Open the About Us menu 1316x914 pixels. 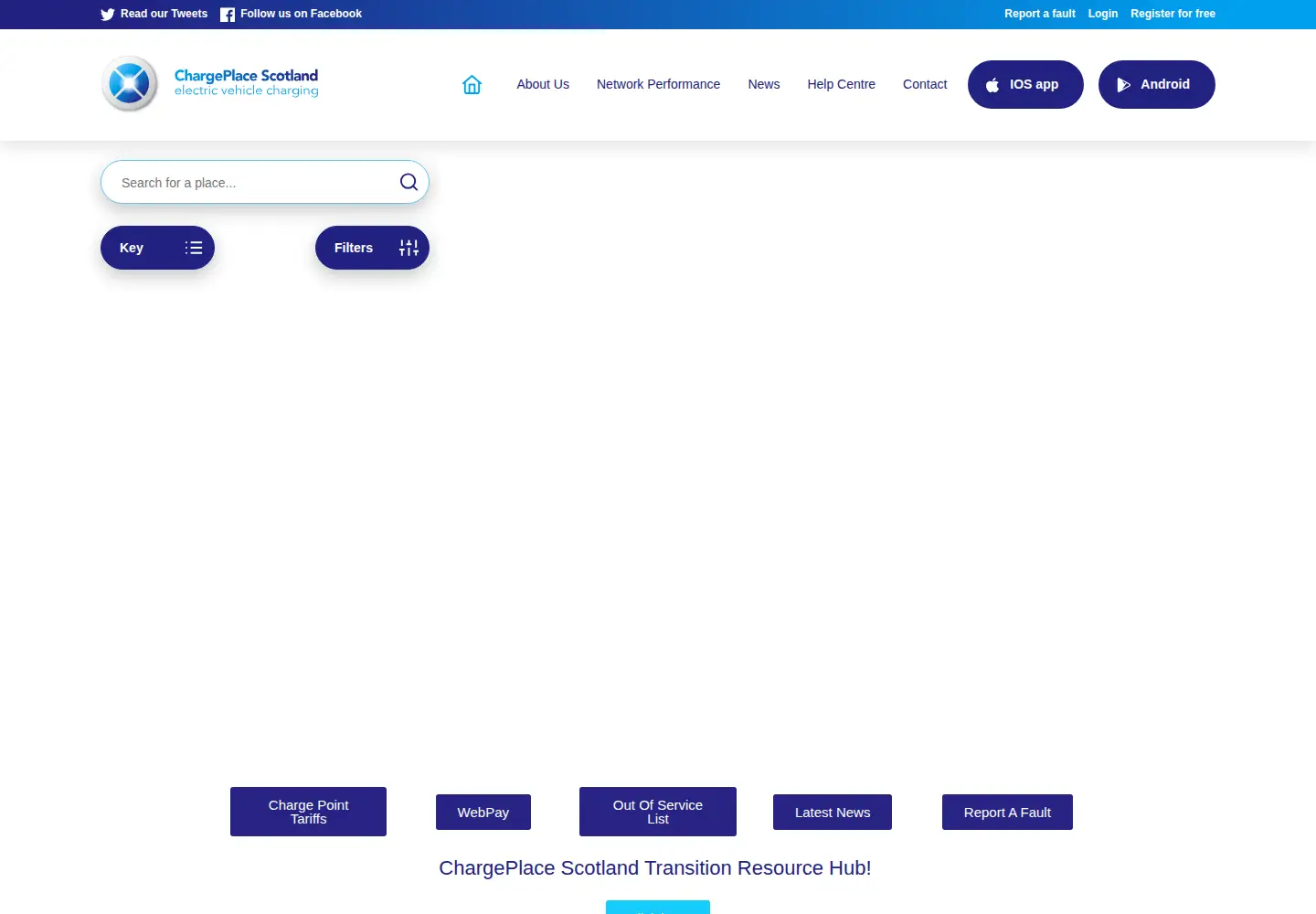click(x=543, y=84)
